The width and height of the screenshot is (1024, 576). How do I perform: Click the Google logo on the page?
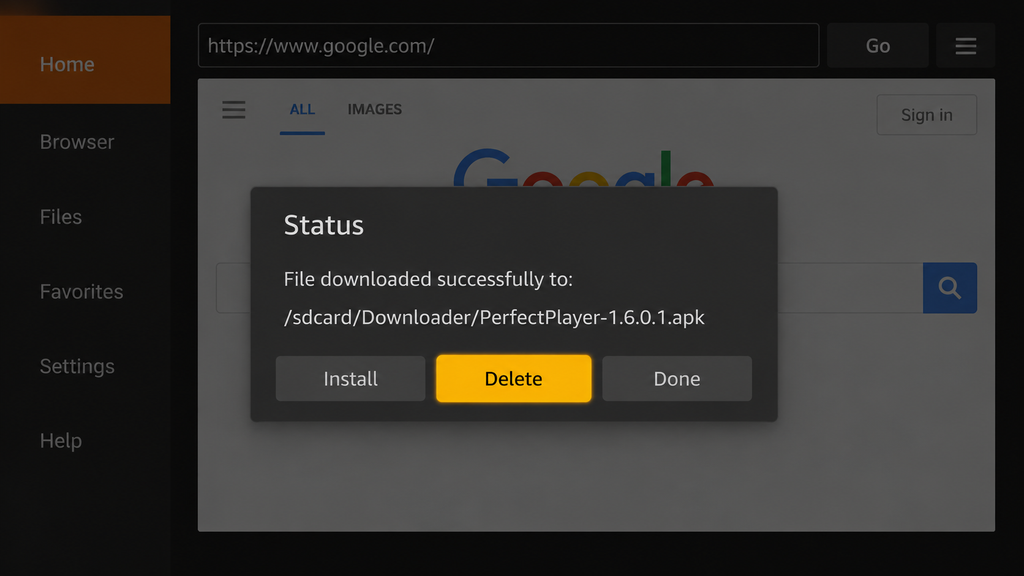583,168
